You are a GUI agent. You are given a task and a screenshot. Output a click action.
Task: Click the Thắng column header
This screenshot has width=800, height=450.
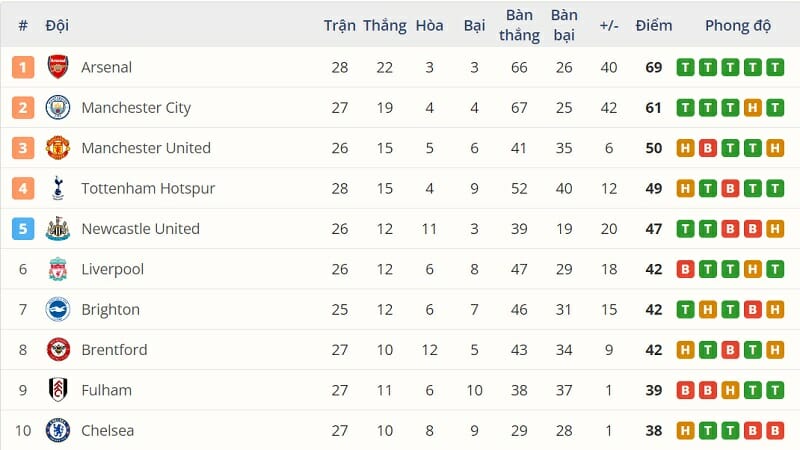tap(385, 25)
